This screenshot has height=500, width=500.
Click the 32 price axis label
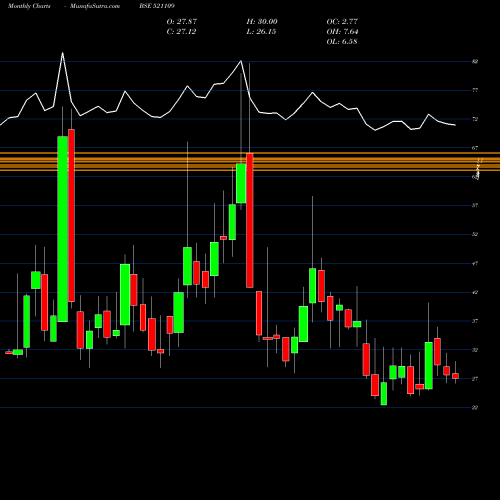[475, 350]
